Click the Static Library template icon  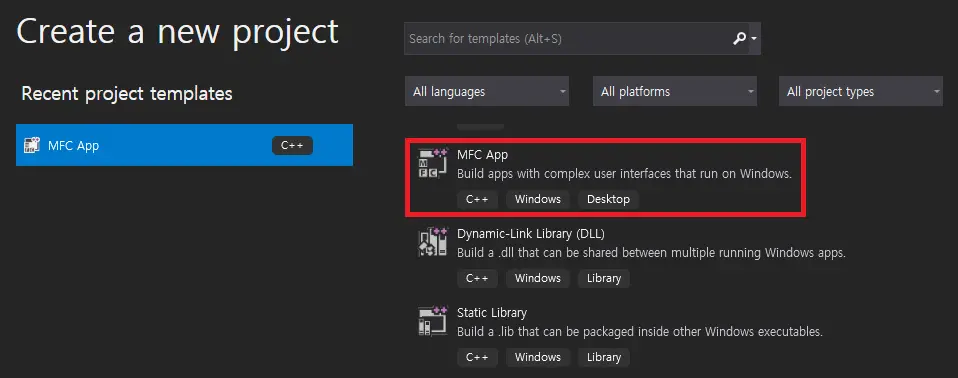point(433,321)
